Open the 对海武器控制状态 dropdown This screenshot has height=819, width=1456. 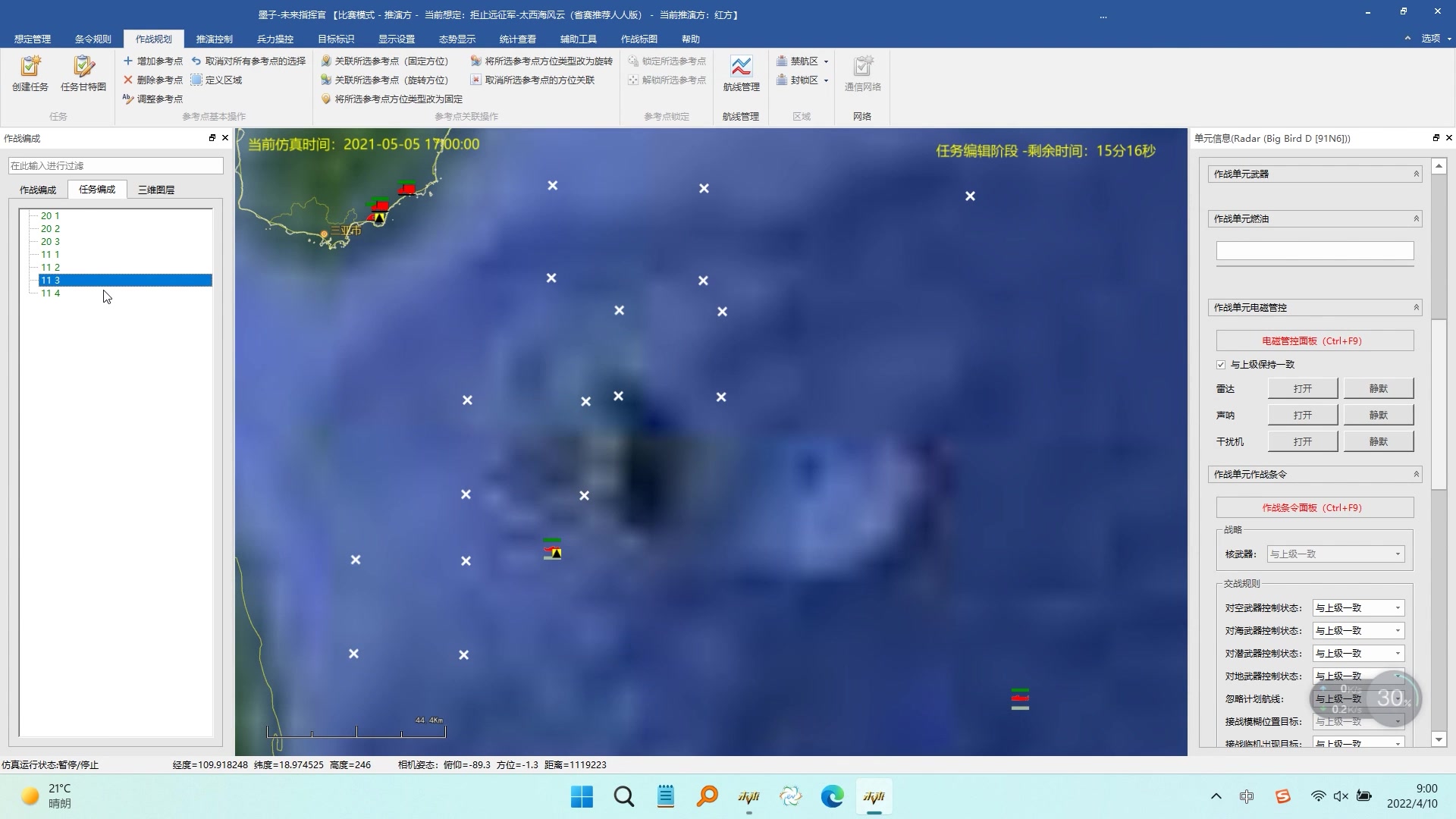click(1358, 631)
